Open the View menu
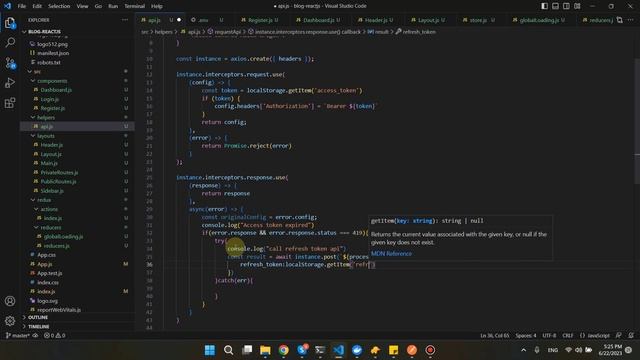Viewport: 640px width, 360px height. 82,6
